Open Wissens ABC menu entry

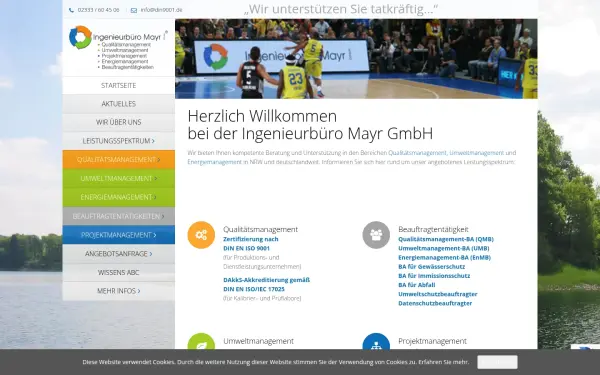119,272
